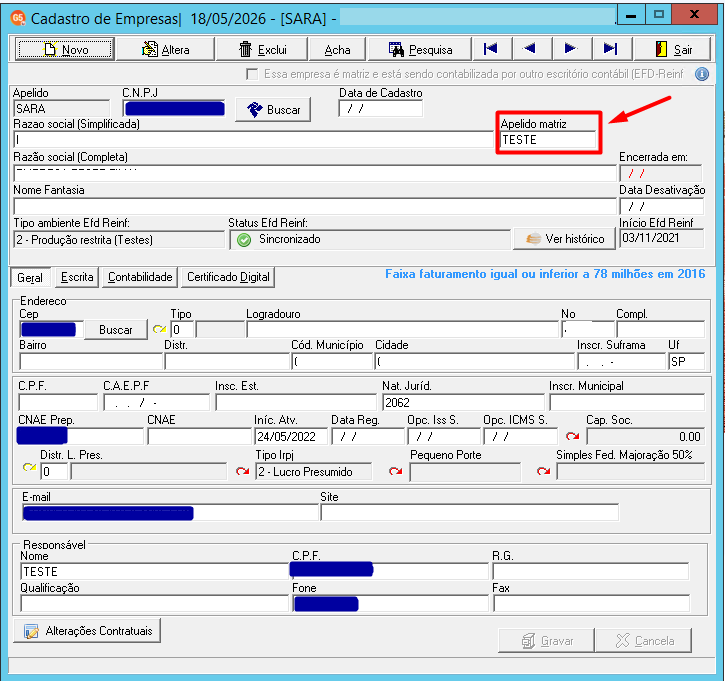Click red arrow selector beside Pequeno Porte
The height and width of the screenshot is (681, 725).
pyautogui.click(x=395, y=472)
